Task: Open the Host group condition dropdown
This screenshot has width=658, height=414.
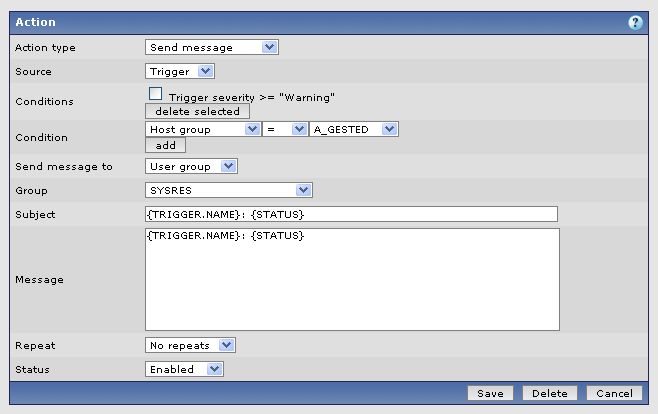Action: [203, 129]
